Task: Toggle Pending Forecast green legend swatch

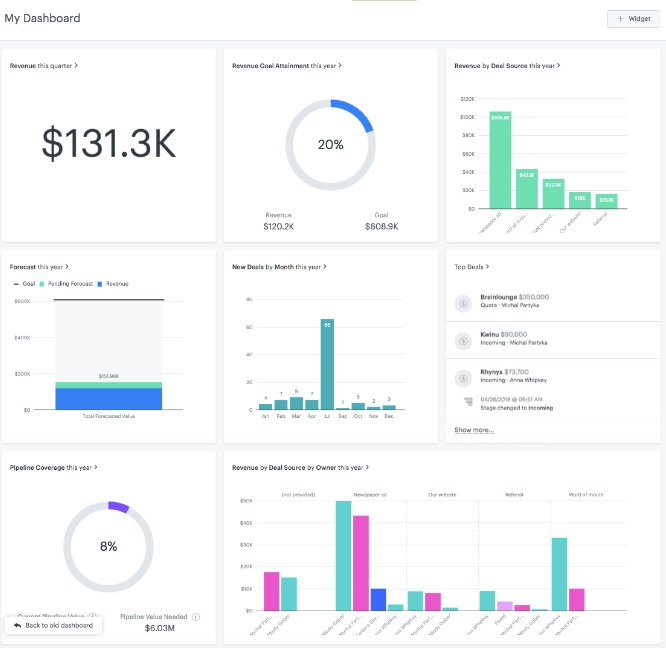Action: coord(42,284)
